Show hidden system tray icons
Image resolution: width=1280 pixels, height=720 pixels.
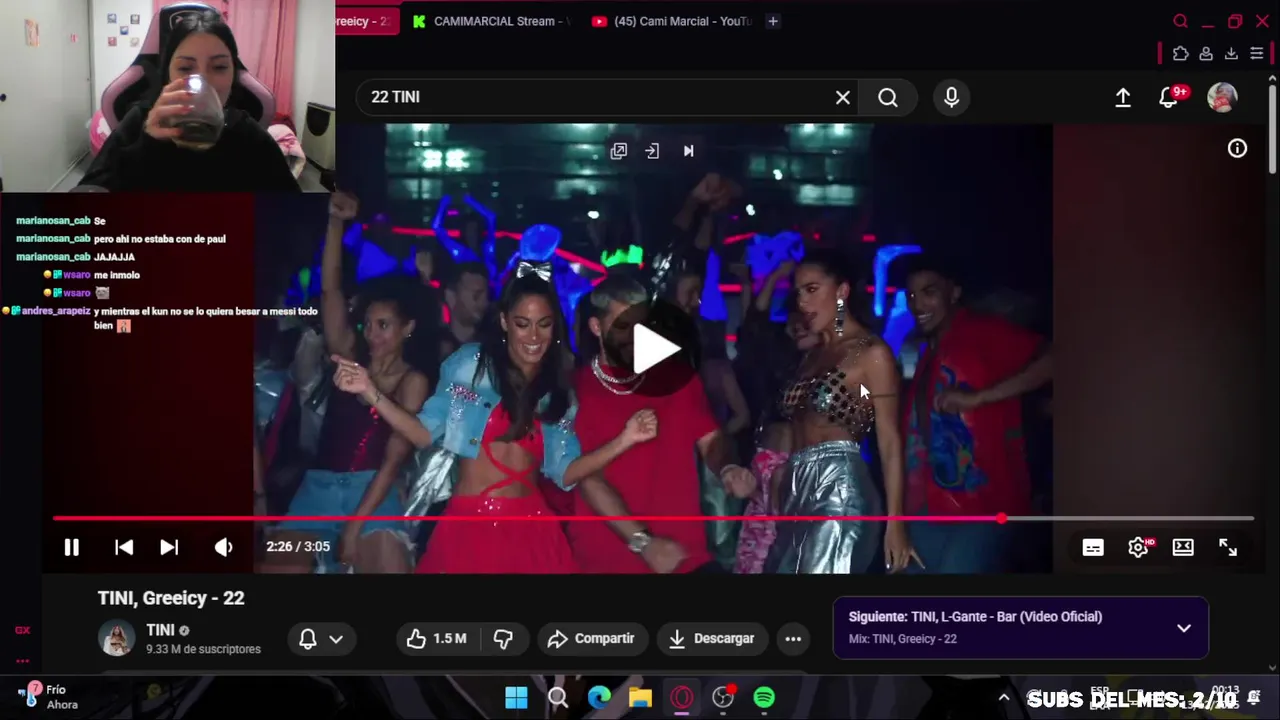pos(1004,697)
